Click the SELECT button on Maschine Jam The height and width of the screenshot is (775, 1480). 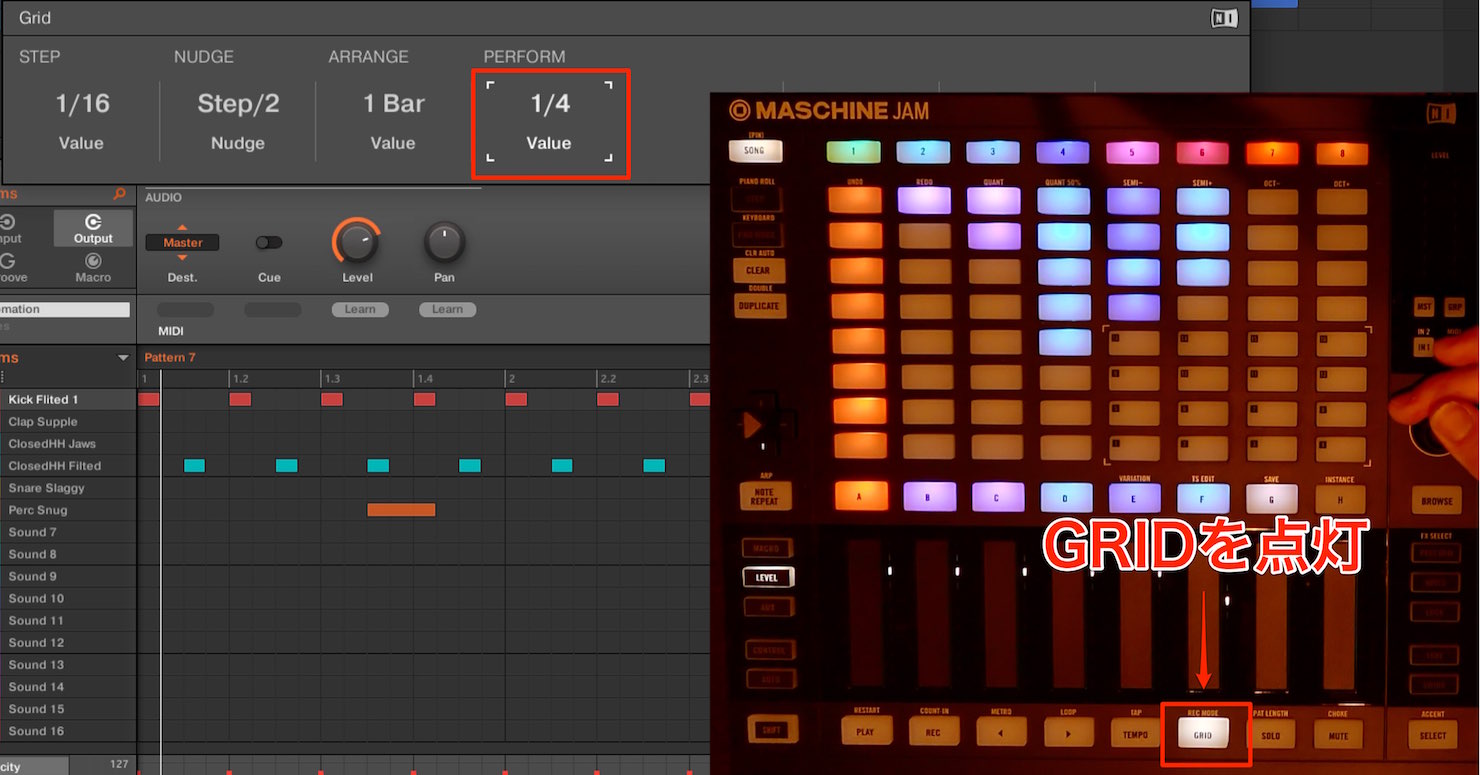pos(1432,735)
